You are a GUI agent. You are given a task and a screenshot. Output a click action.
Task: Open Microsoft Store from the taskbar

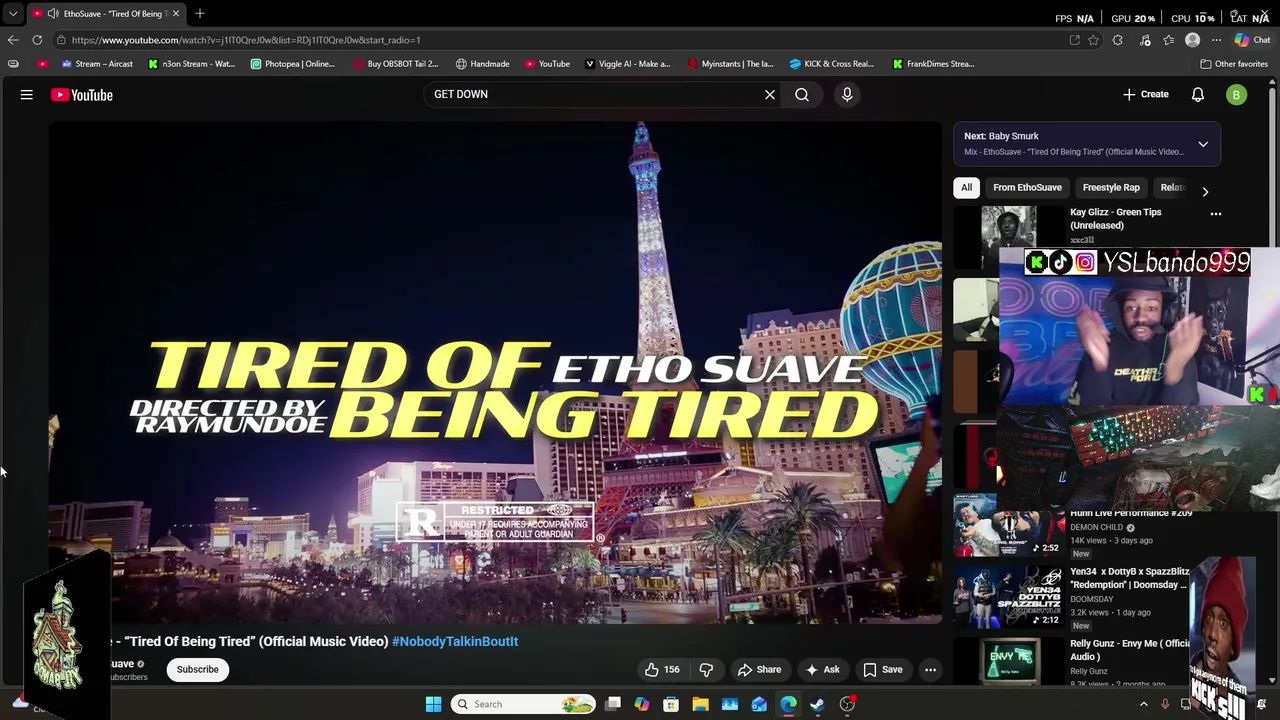point(671,704)
